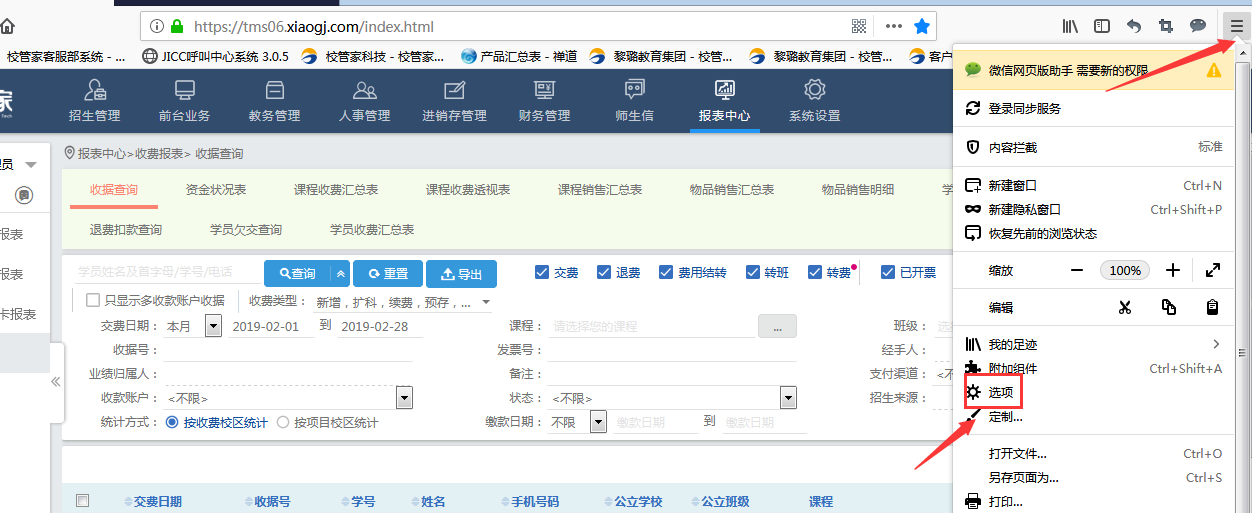Click the home icon
The image size is (1252, 513).
(7, 26)
